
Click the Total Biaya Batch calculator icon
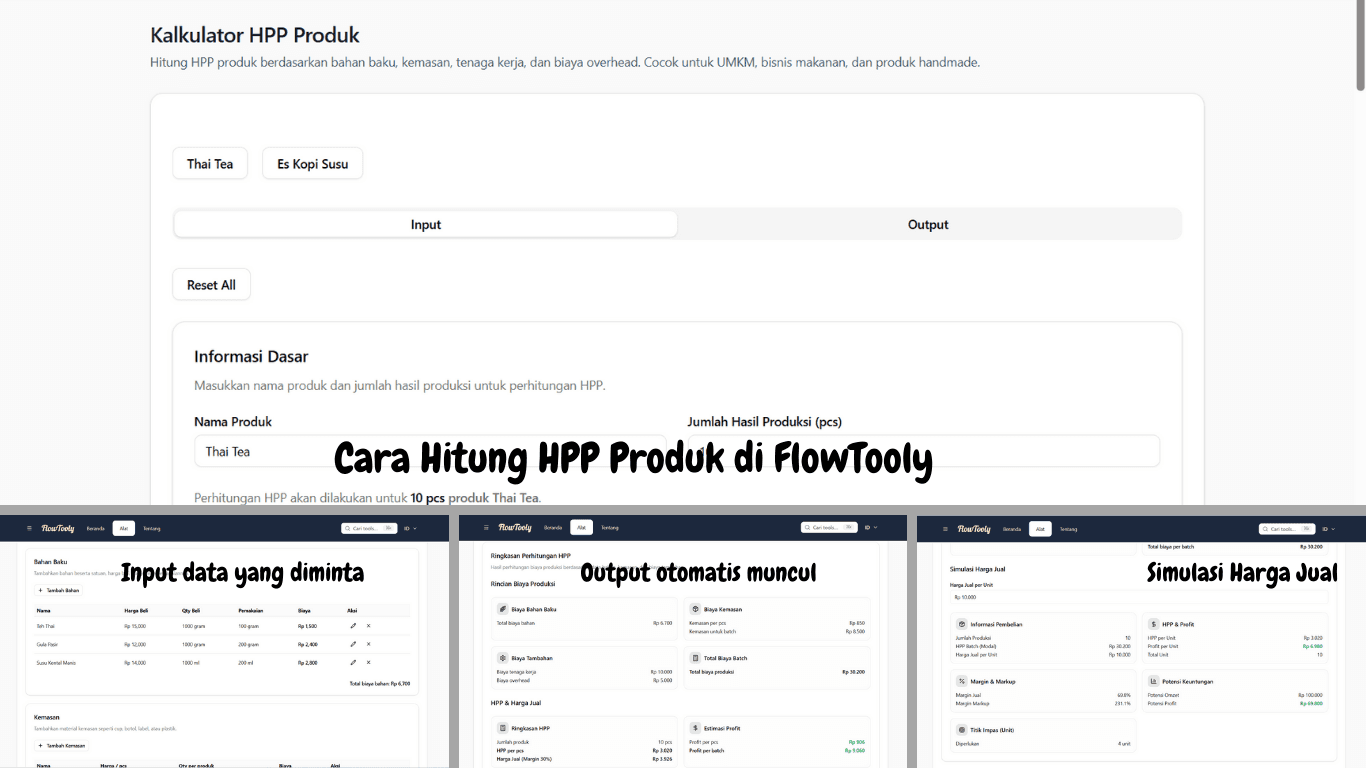point(695,658)
